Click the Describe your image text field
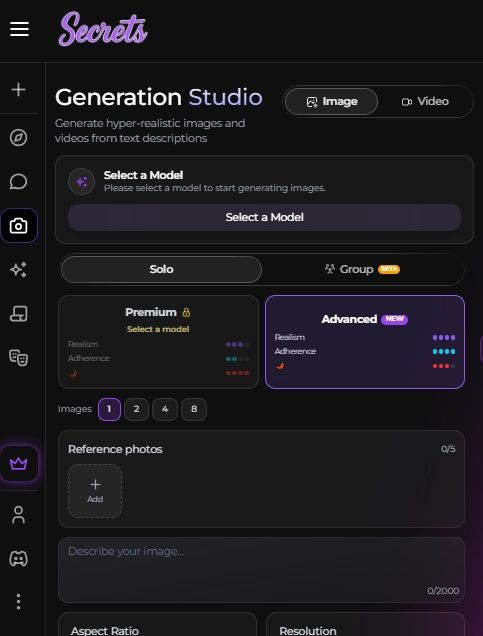Image resolution: width=483 pixels, height=636 pixels. pyautogui.click(x=262, y=570)
